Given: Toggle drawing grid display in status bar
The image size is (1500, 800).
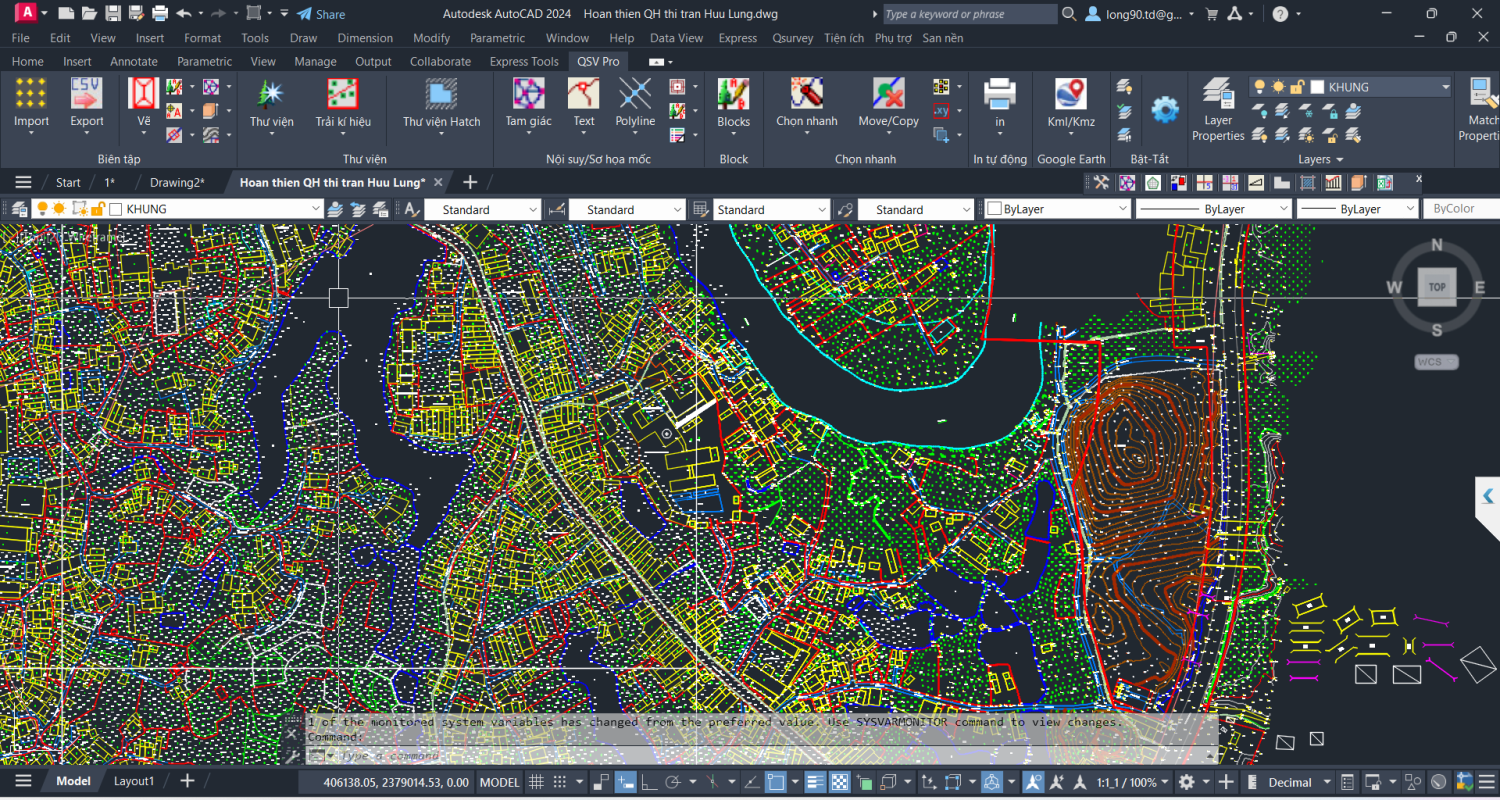Looking at the screenshot, I should click(537, 782).
